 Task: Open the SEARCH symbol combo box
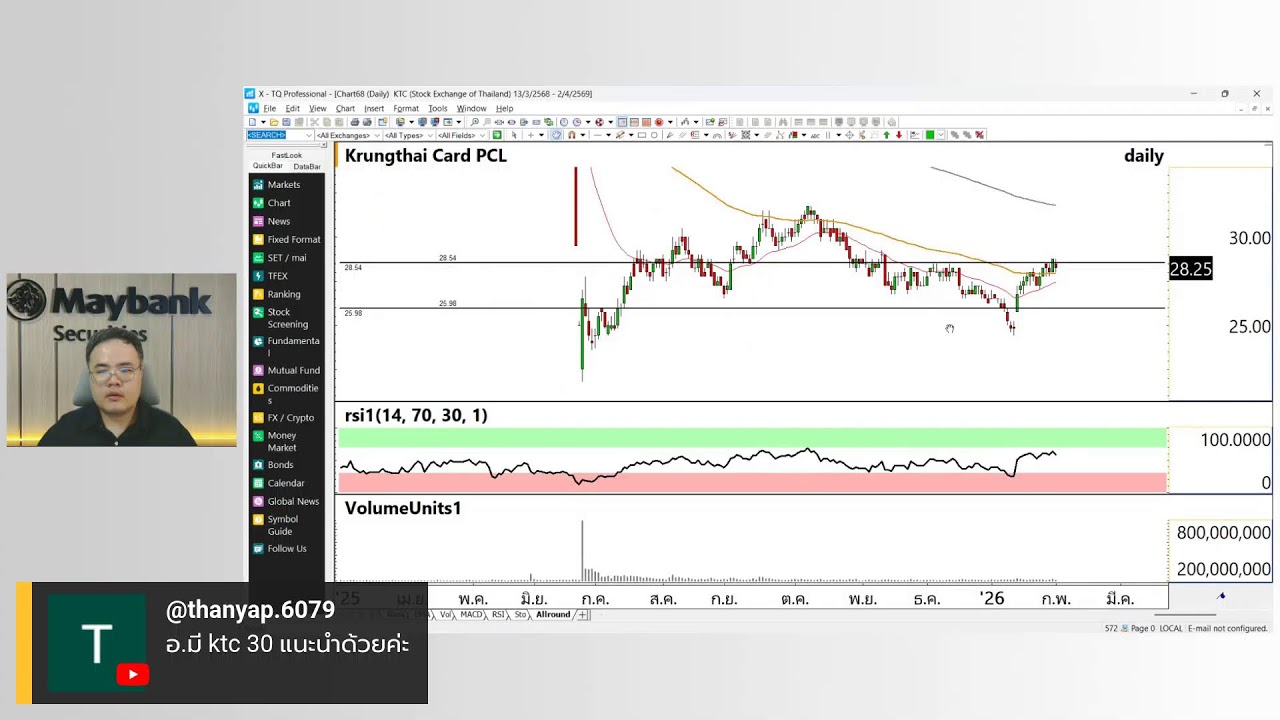pyautogui.click(x=280, y=135)
